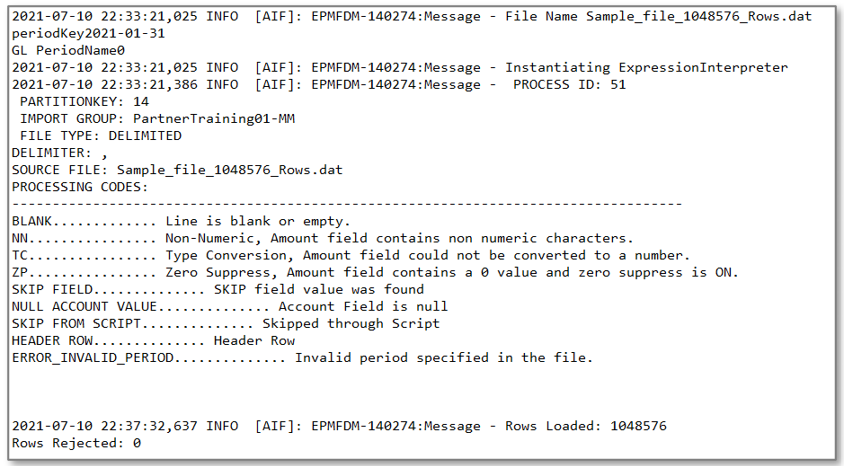The width and height of the screenshot is (844, 466).
Task: Click the NN Non-Numeric code line
Action: pos(322,238)
